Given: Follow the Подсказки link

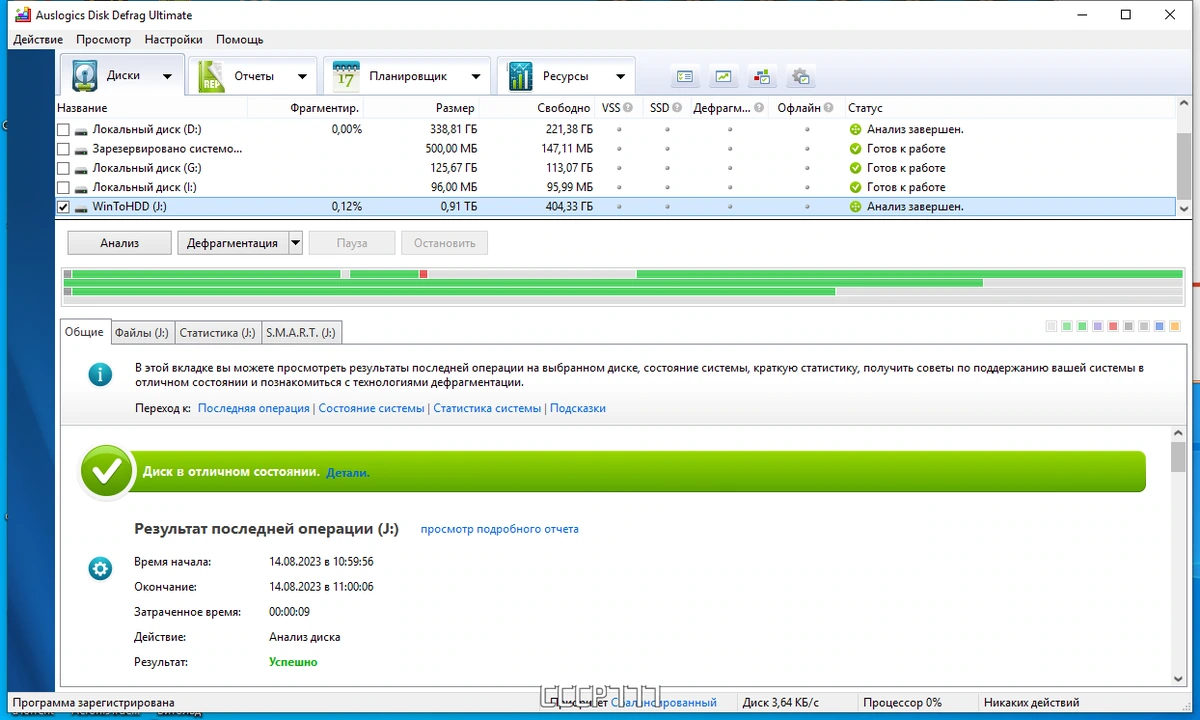Looking at the screenshot, I should pyautogui.click(x=578, y=408).
